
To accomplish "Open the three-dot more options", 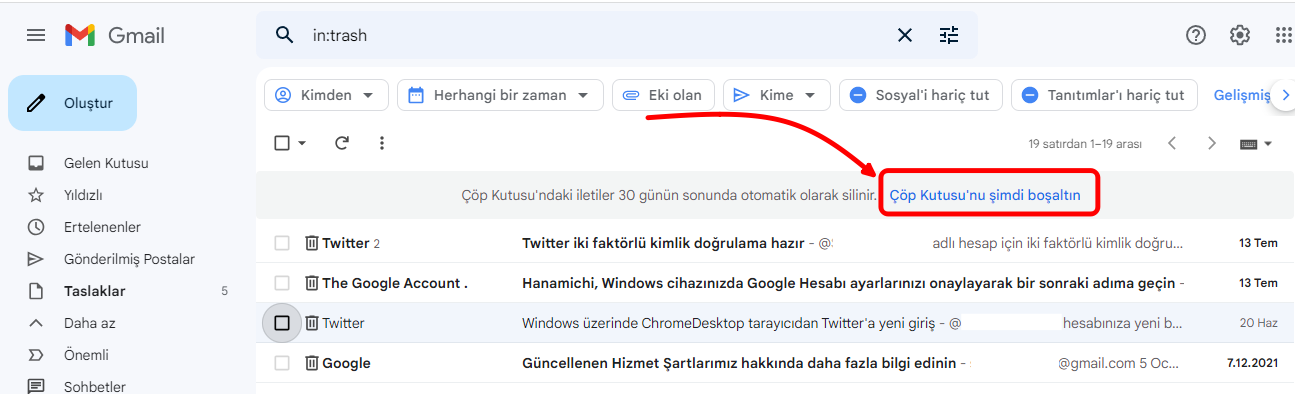I will click(x=382, y=143).
